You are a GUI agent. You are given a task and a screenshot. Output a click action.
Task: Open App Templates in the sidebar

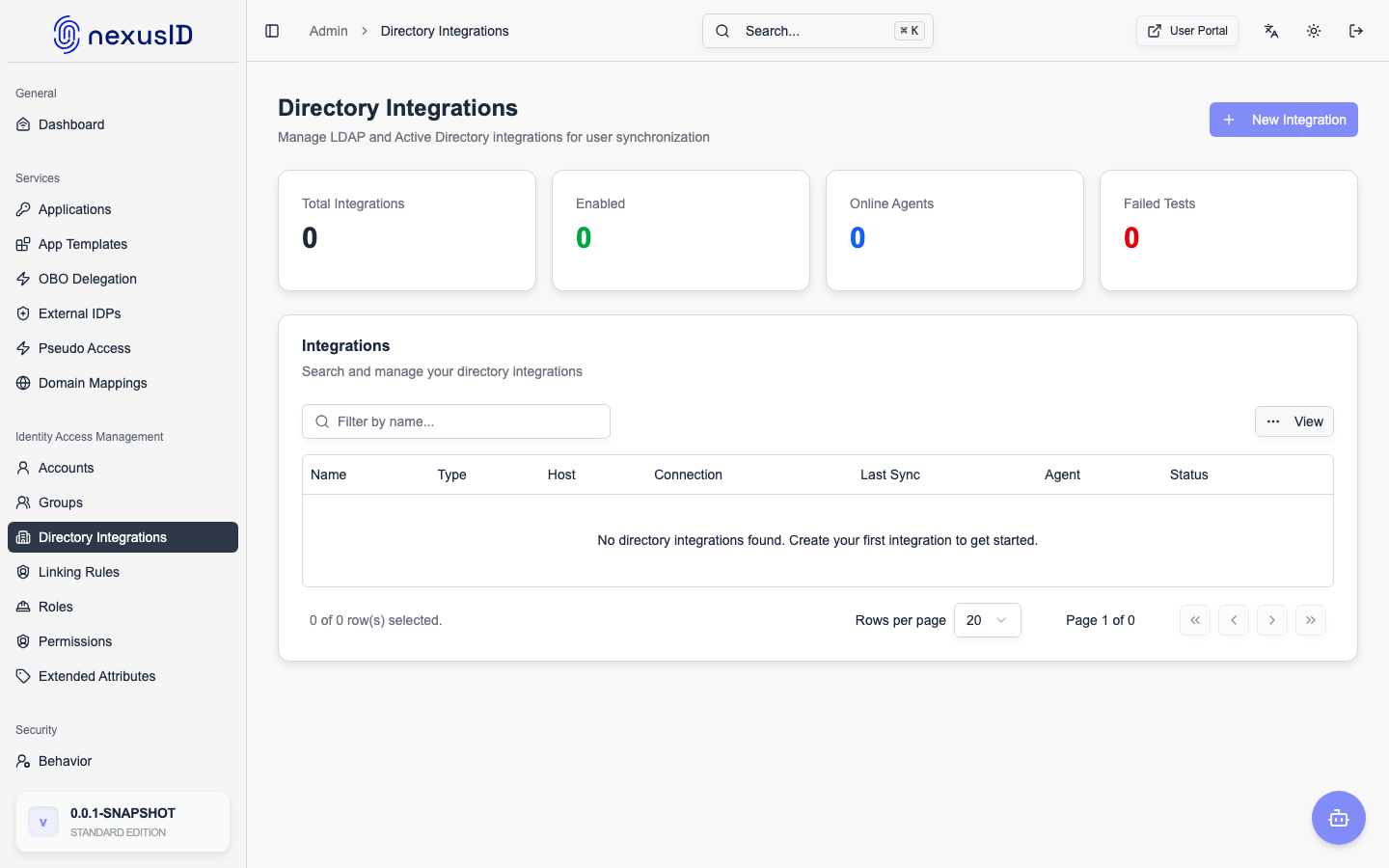[123, 244]
